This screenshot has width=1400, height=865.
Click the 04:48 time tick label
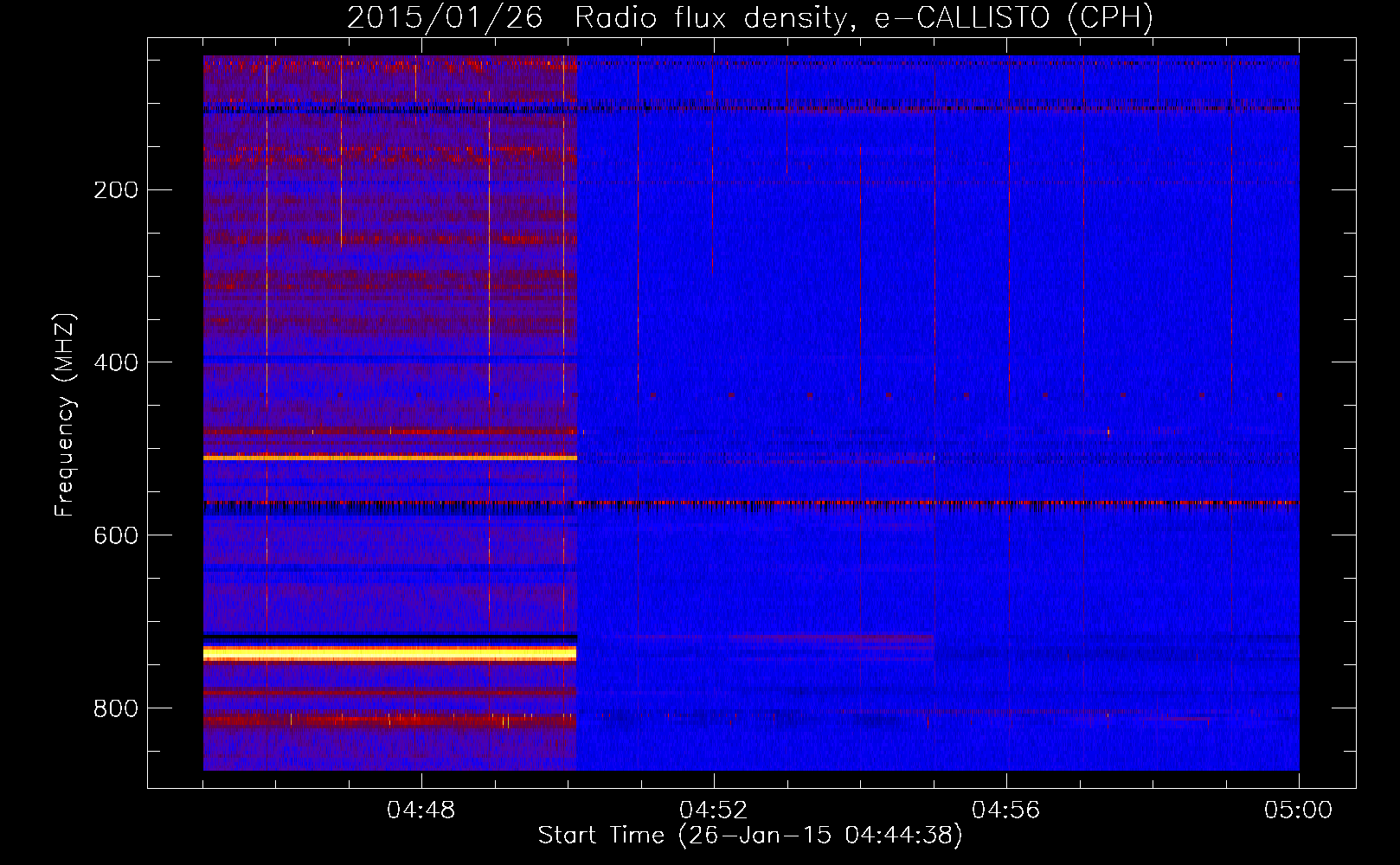pyautogui.click(x=421, y=811)
